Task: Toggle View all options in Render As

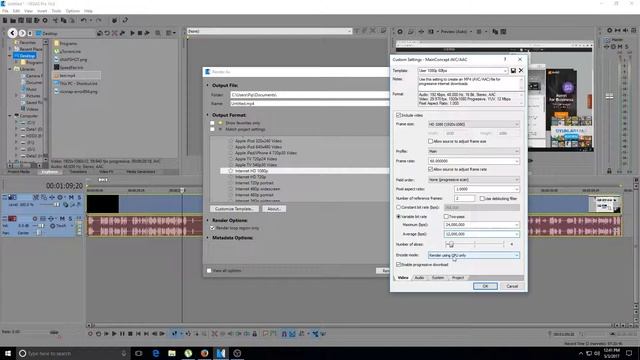Action: 209,271
